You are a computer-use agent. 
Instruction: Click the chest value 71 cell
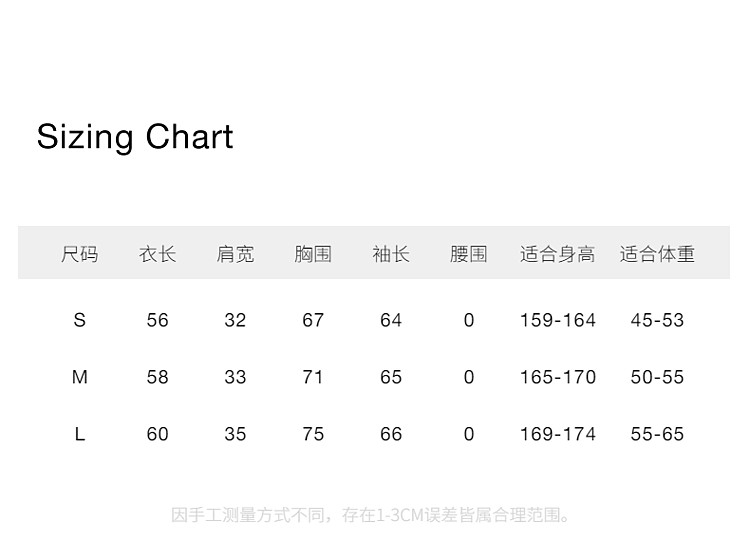pyautogui.click(x=313, y=377)
